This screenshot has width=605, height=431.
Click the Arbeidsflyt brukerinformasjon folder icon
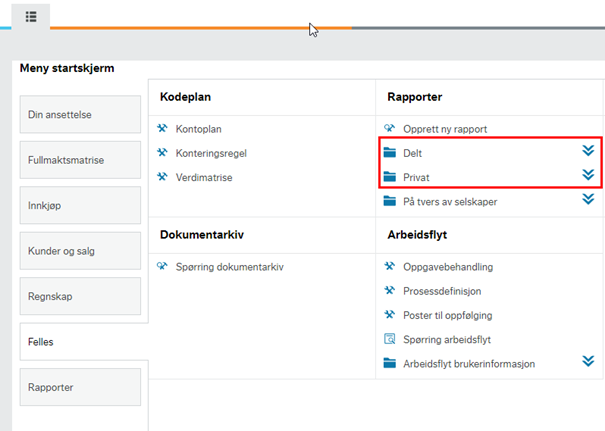(390, 363)
